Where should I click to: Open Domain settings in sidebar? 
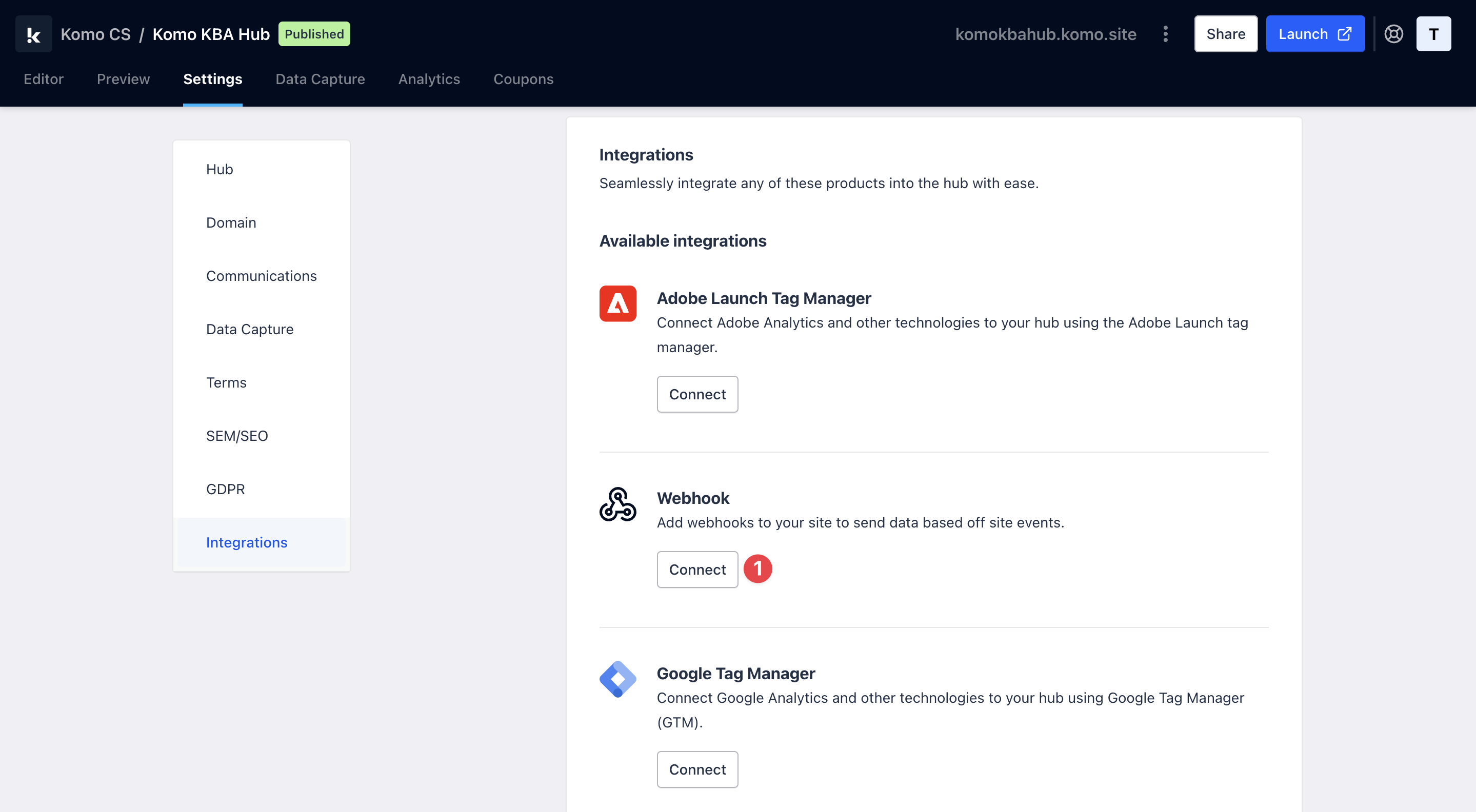(x=261, y=222)
